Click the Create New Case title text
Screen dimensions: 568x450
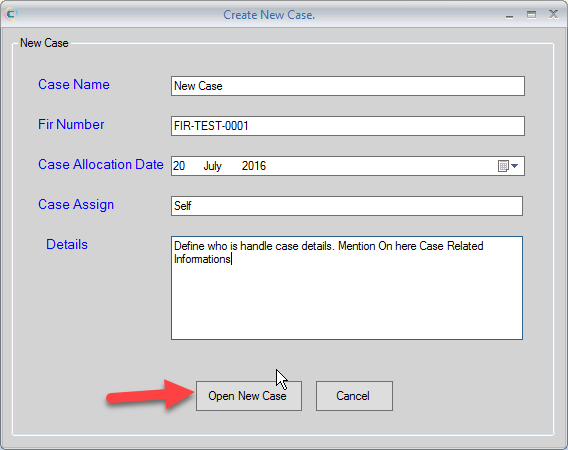[x=269, y=15]
